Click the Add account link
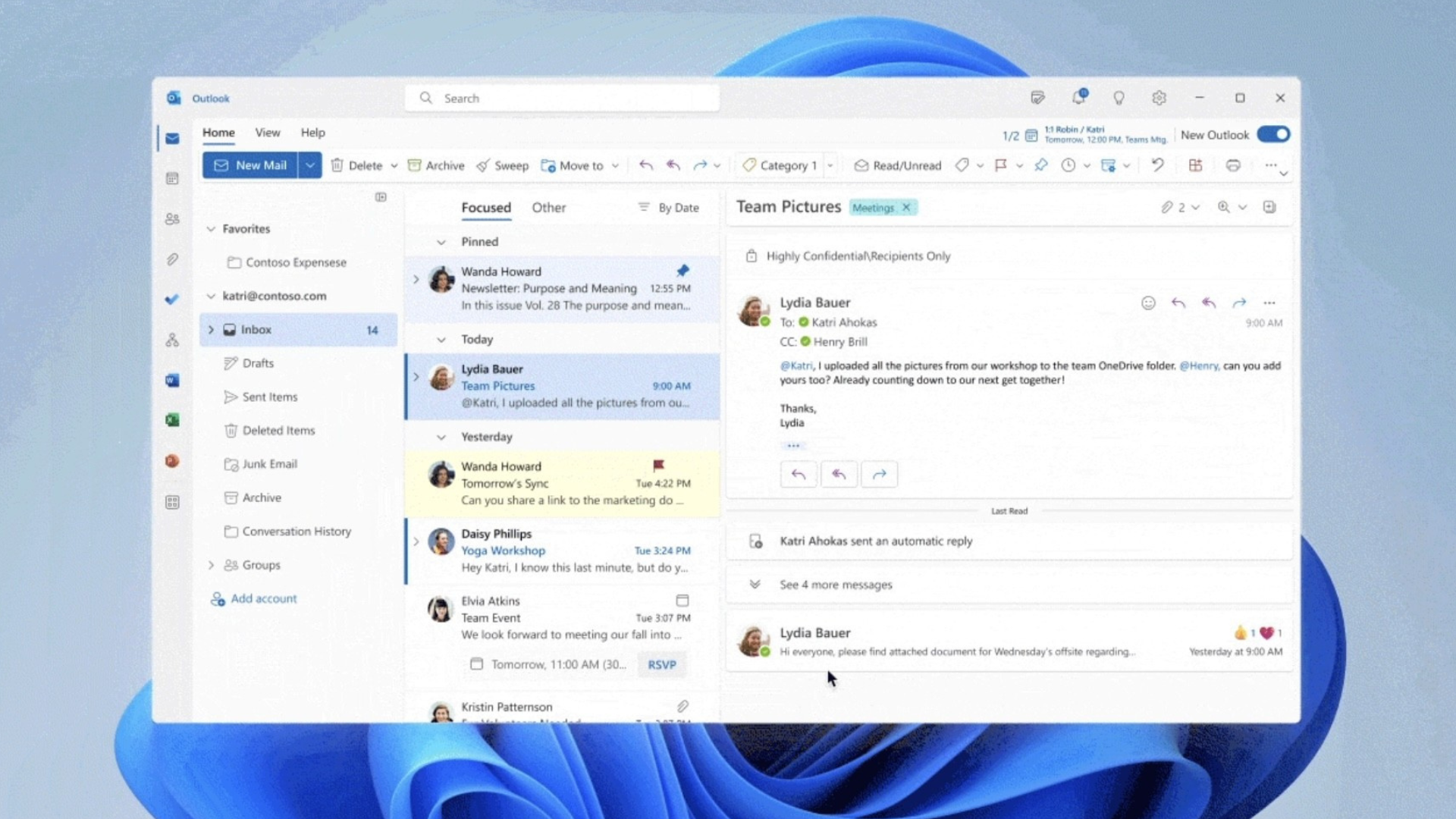 263,598
